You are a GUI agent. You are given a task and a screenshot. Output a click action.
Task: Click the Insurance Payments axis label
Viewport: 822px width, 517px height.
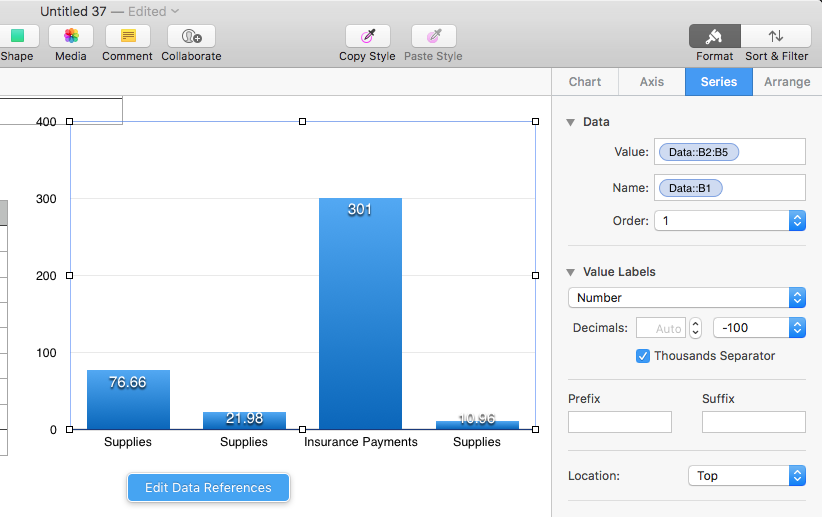361,442
